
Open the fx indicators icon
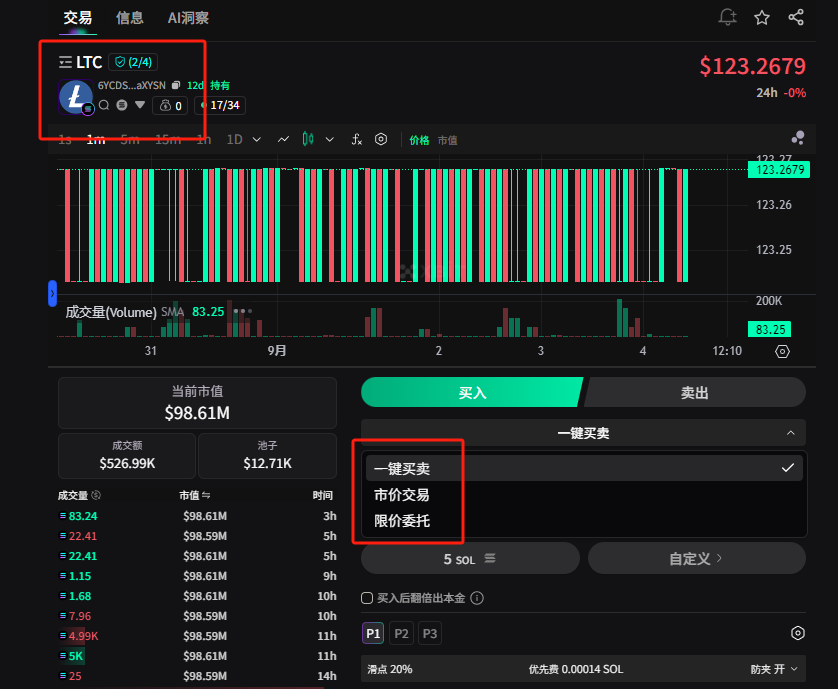tap(356, 140)
